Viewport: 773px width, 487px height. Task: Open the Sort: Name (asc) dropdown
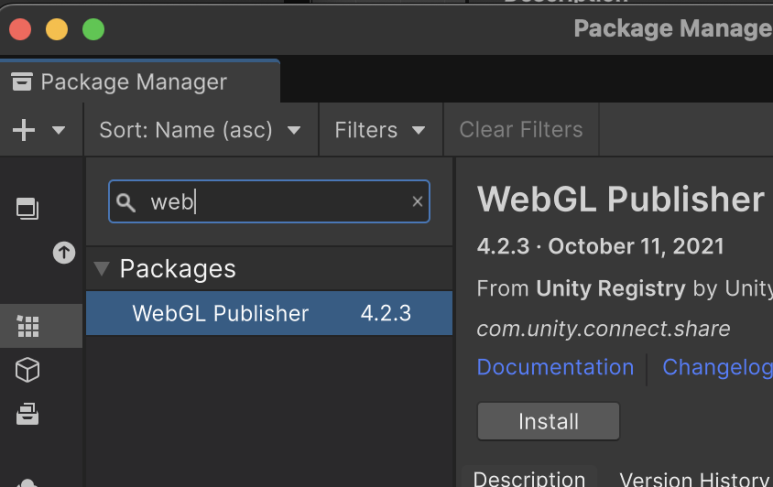201,130
